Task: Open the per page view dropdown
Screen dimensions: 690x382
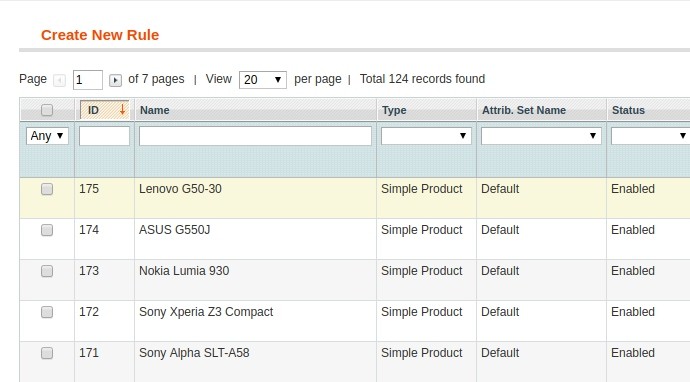Action: point(263,80)
